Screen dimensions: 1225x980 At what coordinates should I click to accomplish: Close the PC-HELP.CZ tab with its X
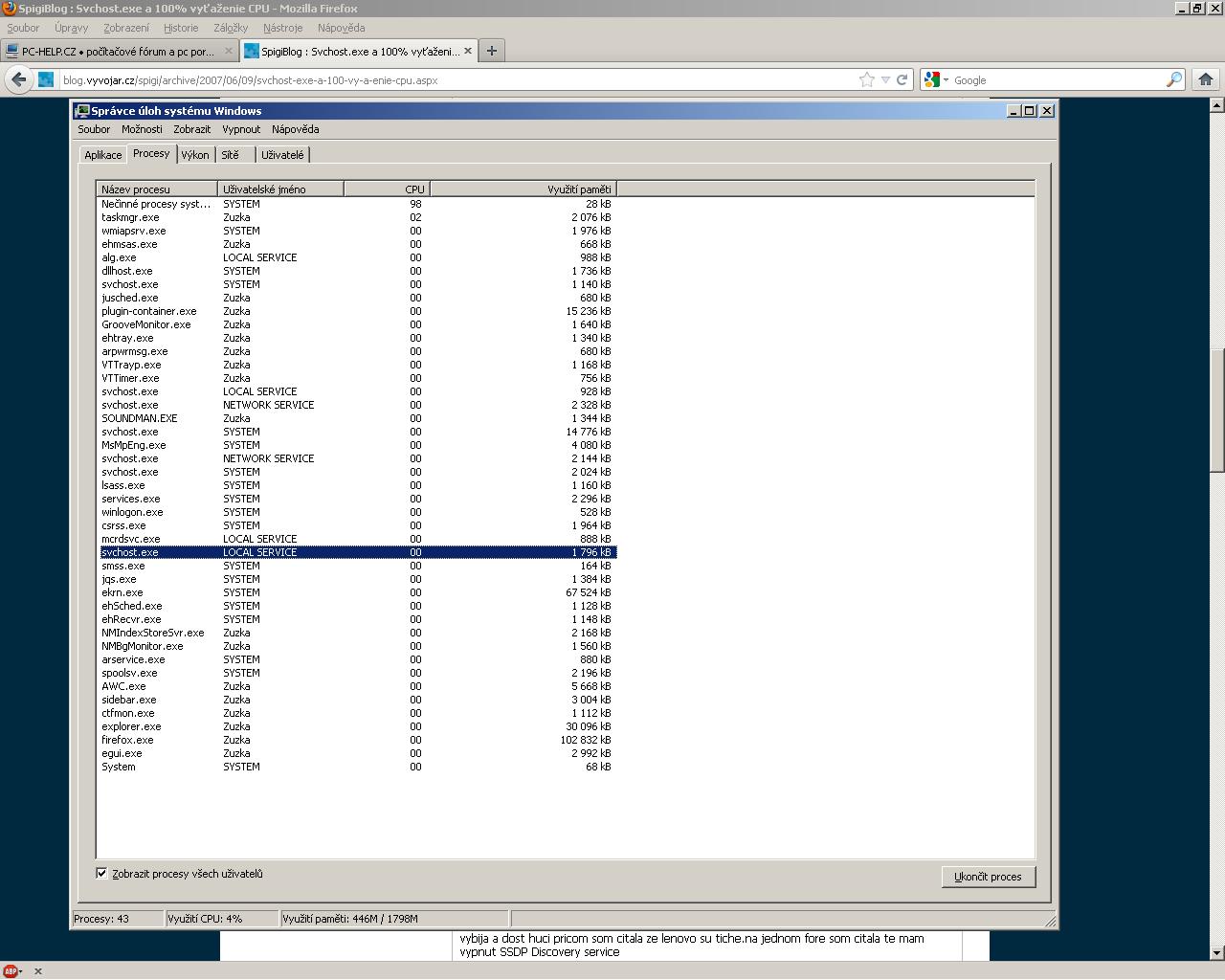[x=228, y=51]
